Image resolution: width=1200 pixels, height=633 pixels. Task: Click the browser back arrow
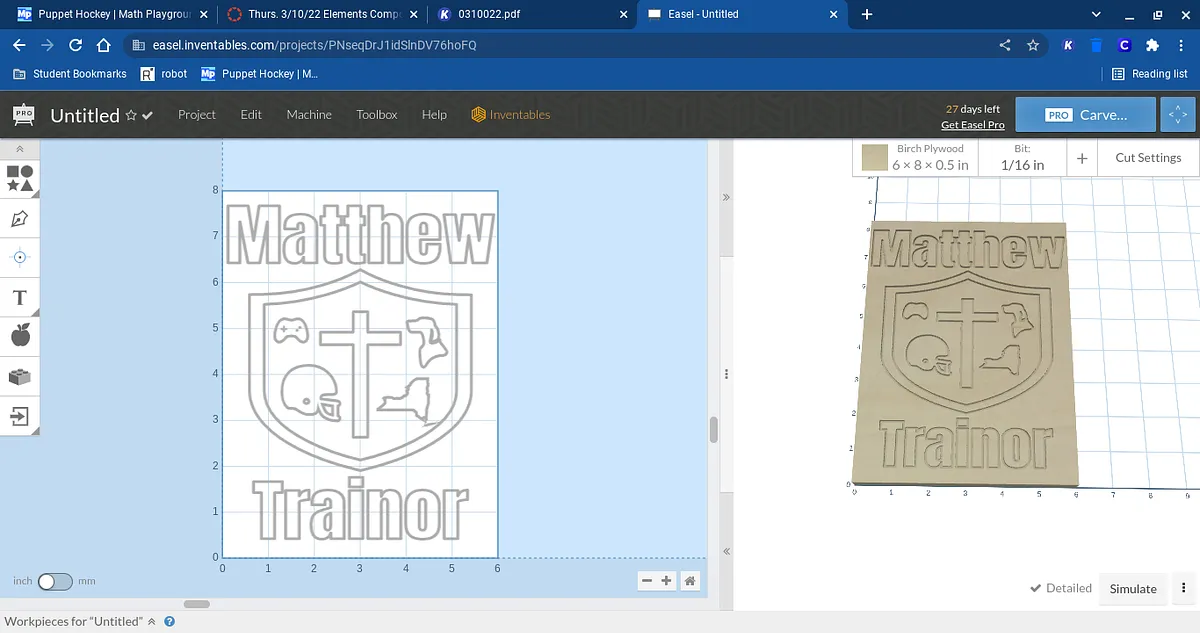pyautogui.click(x=19, y=45)
